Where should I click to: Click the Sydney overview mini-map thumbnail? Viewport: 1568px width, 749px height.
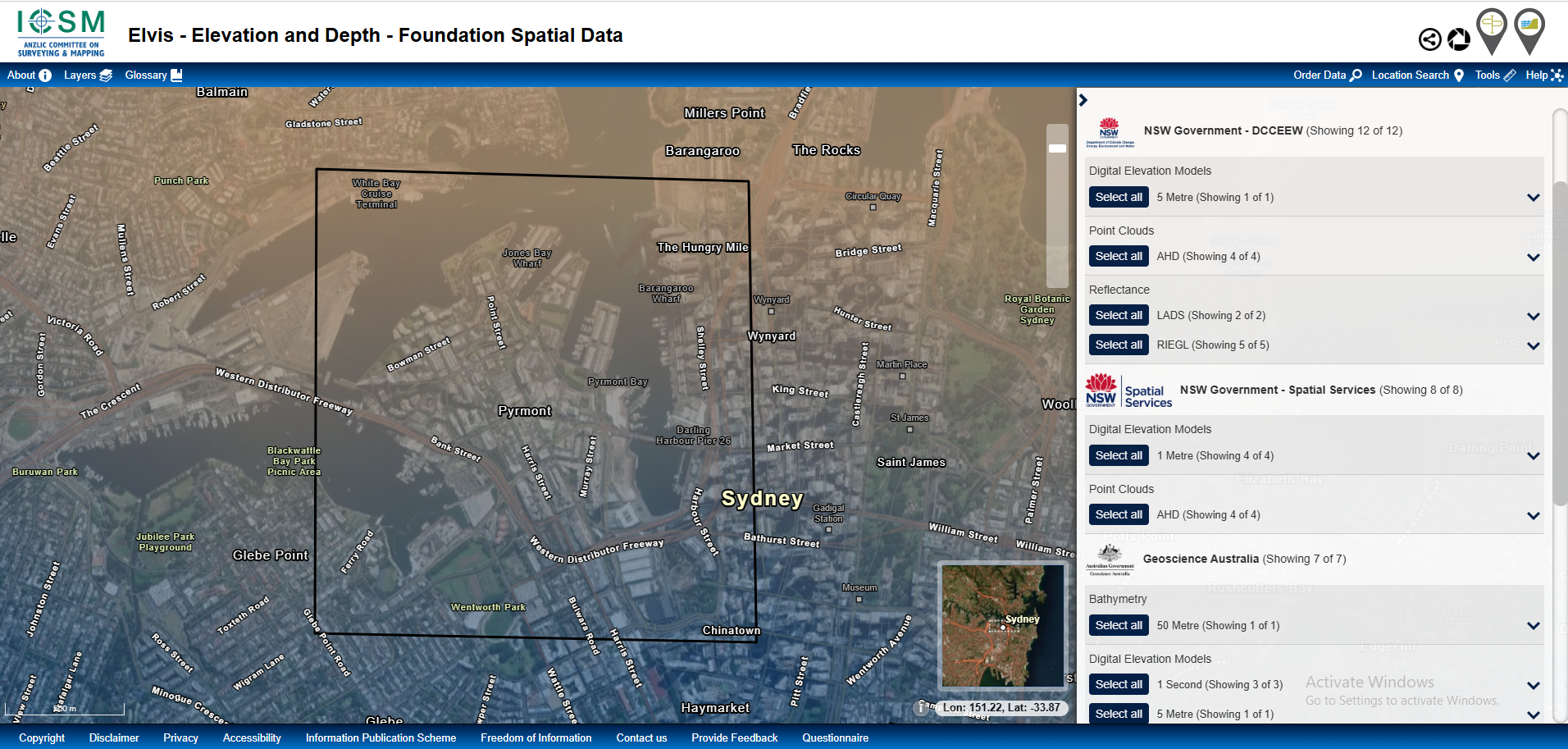(x=1002, y=625)
